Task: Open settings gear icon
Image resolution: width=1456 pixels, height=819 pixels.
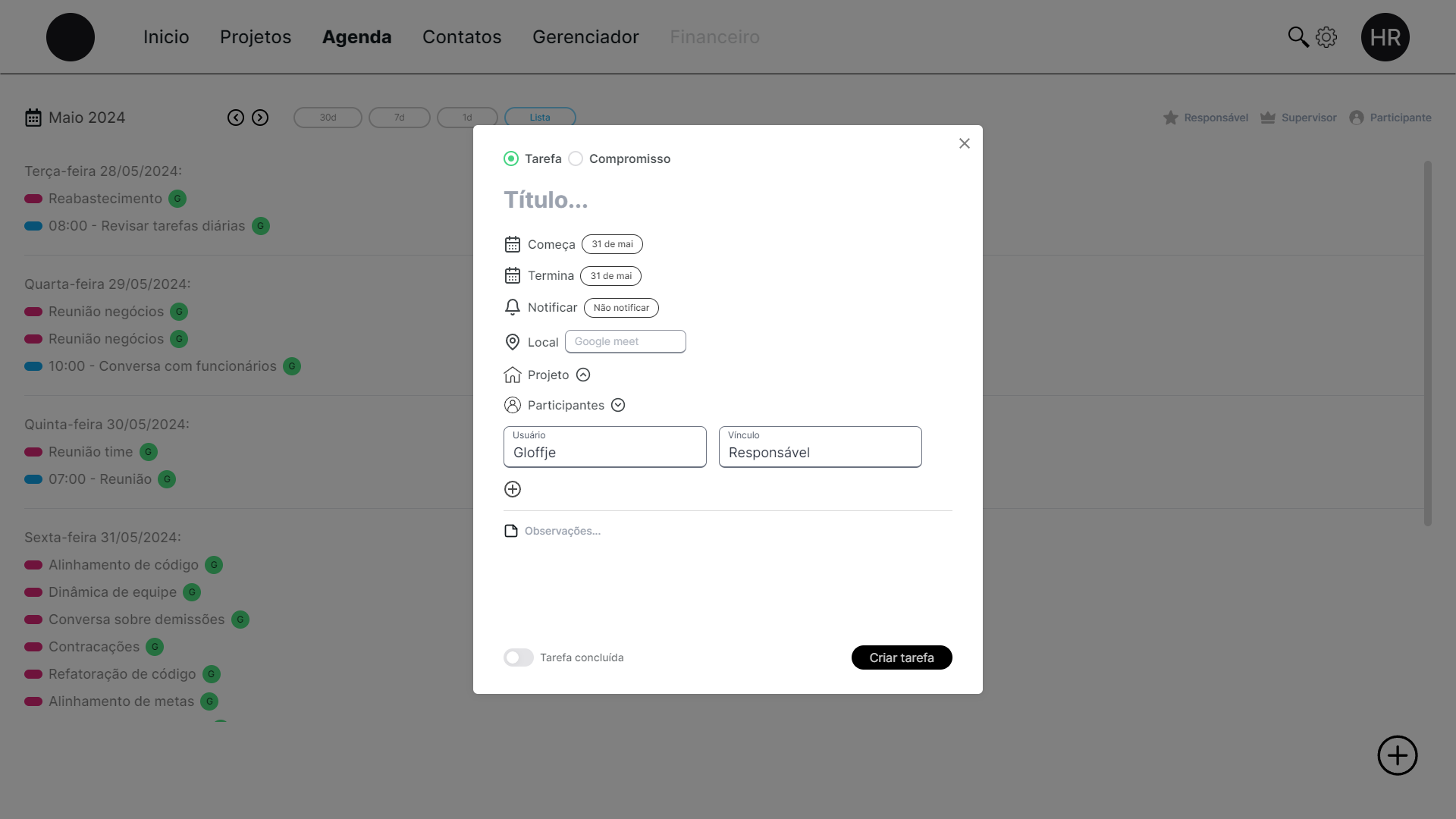Action: click(x=1326, y=37)
